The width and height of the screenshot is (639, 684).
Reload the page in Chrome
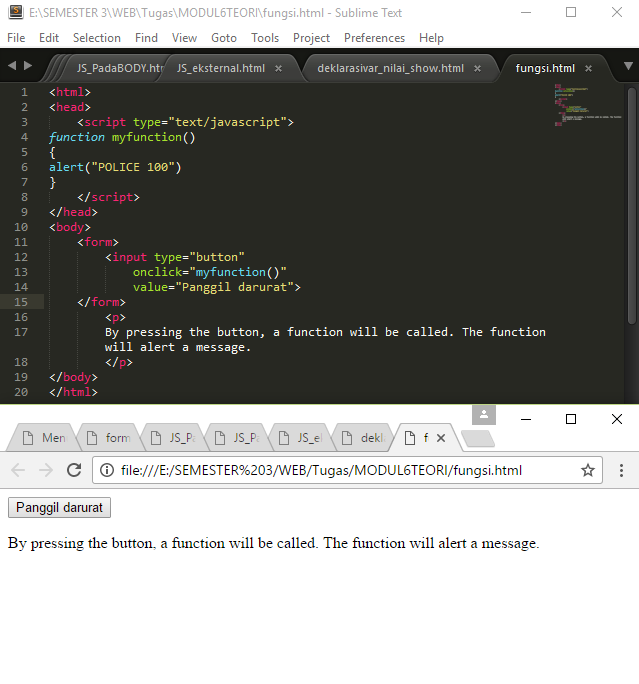tap(74, 470)
